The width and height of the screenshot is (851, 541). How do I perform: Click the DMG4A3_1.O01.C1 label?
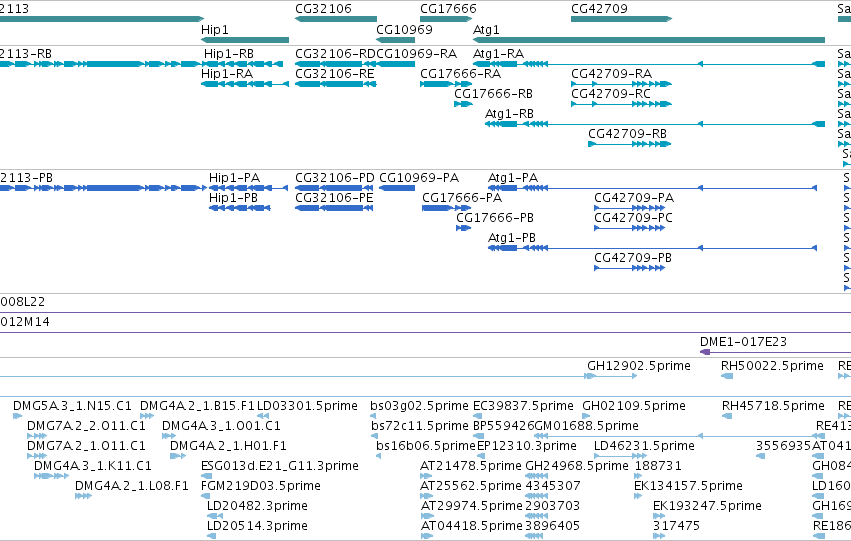(221, 426)
